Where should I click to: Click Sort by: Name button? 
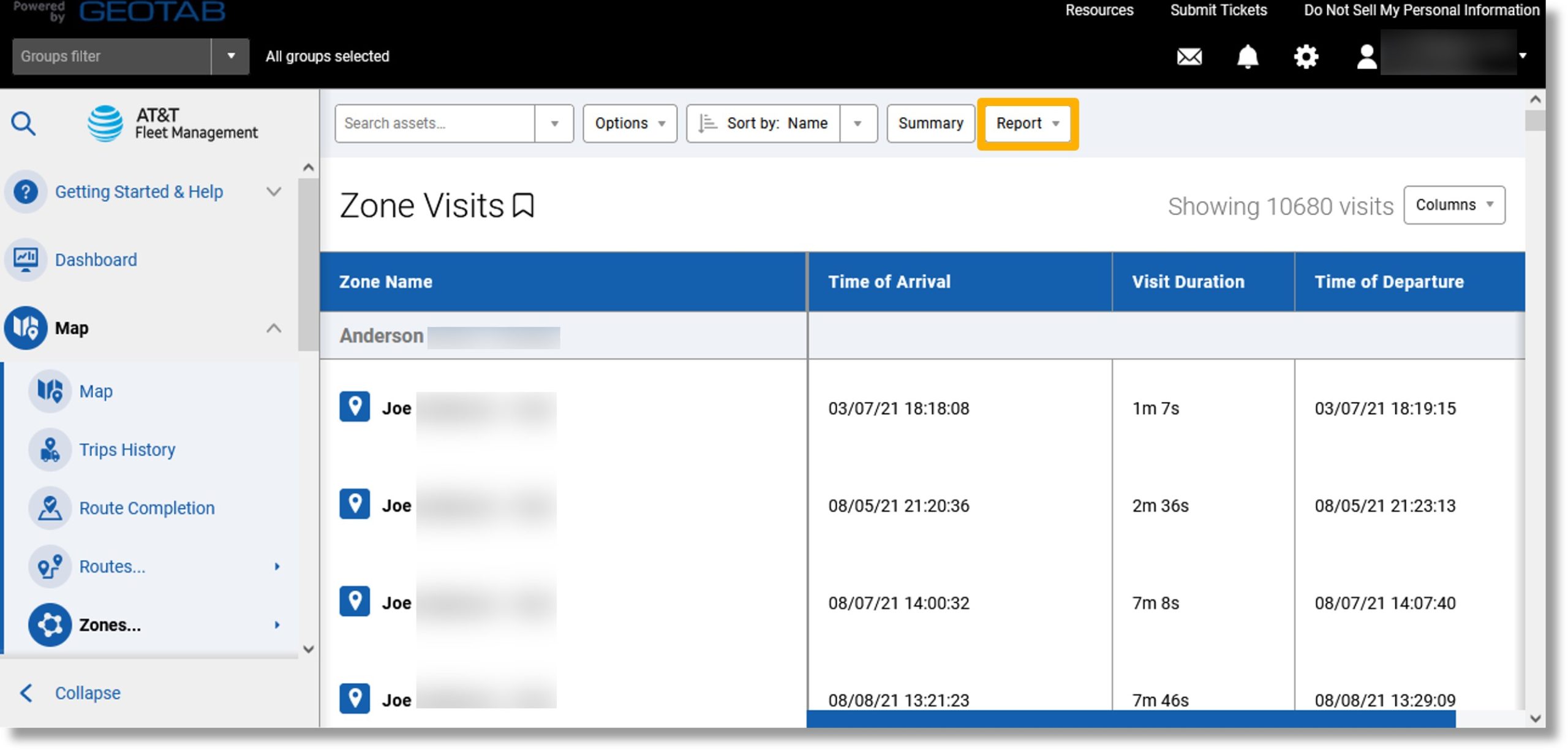[x=764, y=124]
